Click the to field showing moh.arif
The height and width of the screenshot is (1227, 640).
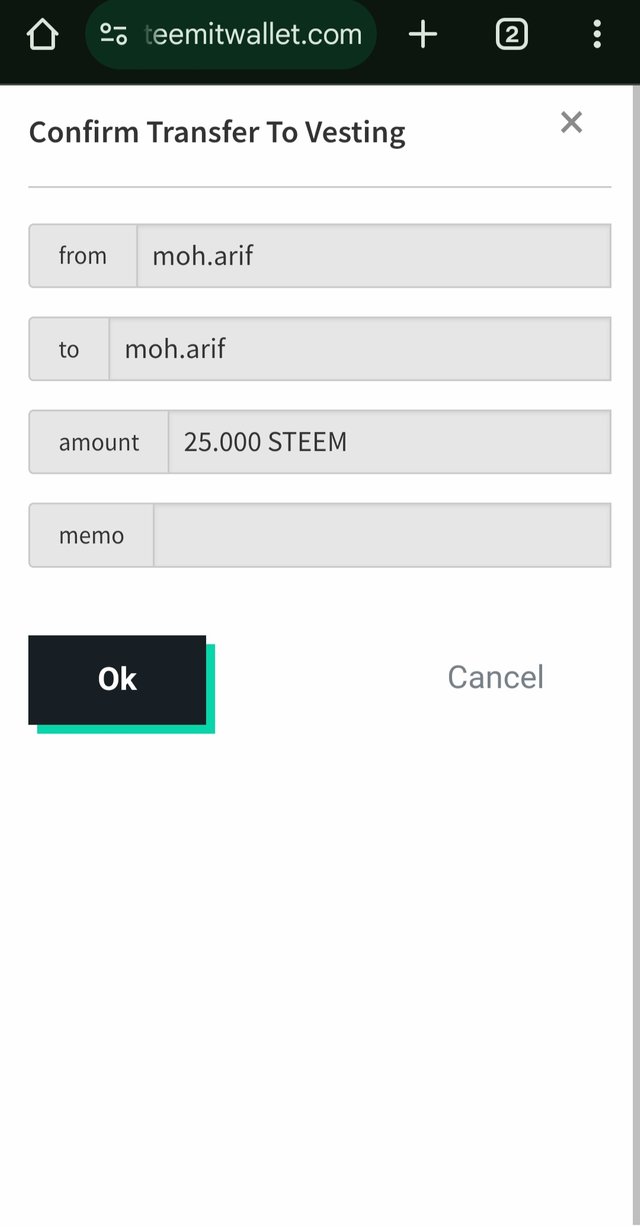(x=360, y=349)
